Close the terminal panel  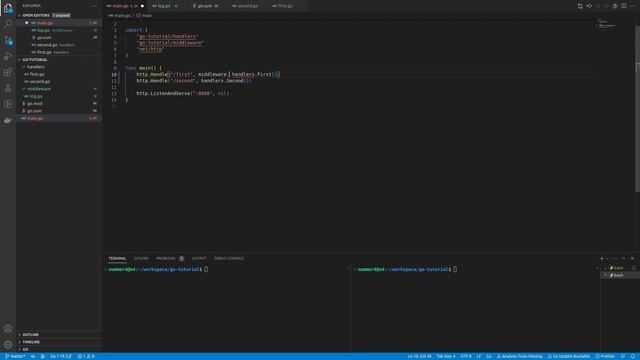pos(632,258)
